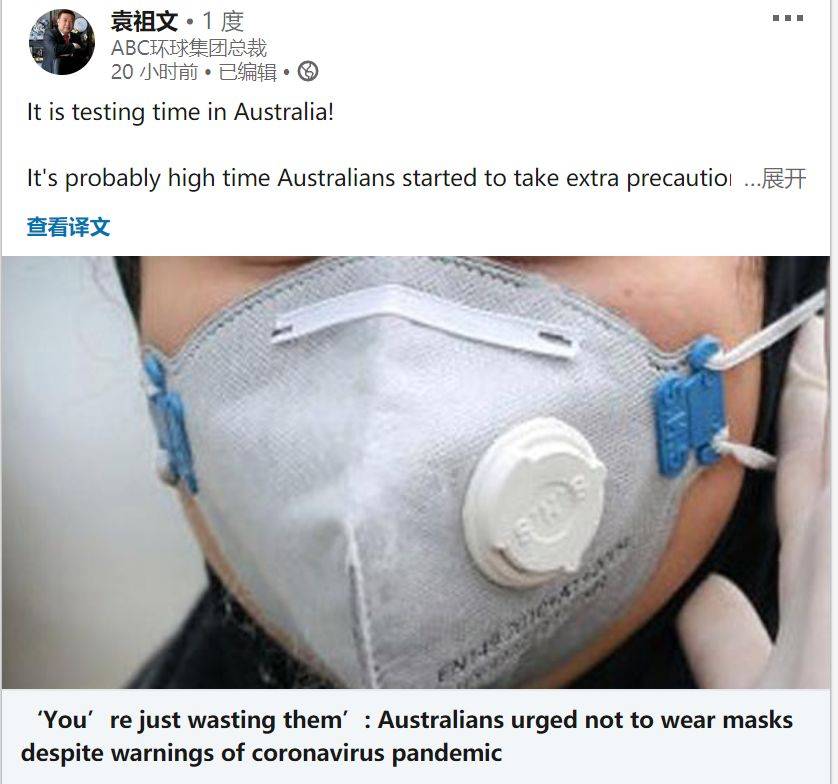
Task: Click the gray article caption area below the image
Action: point(416,736)
